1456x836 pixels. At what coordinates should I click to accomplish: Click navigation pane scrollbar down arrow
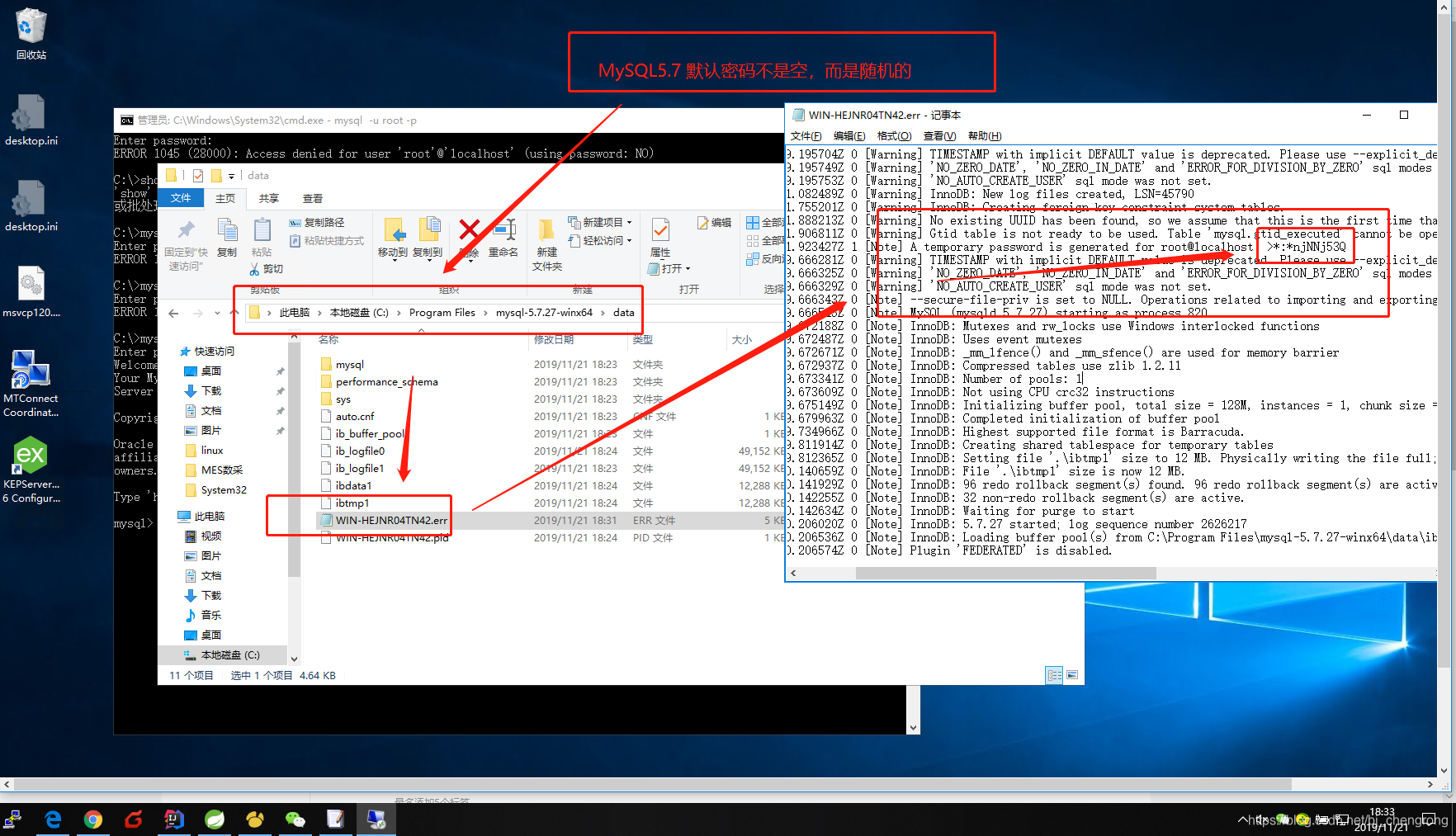tap(294, 659)
